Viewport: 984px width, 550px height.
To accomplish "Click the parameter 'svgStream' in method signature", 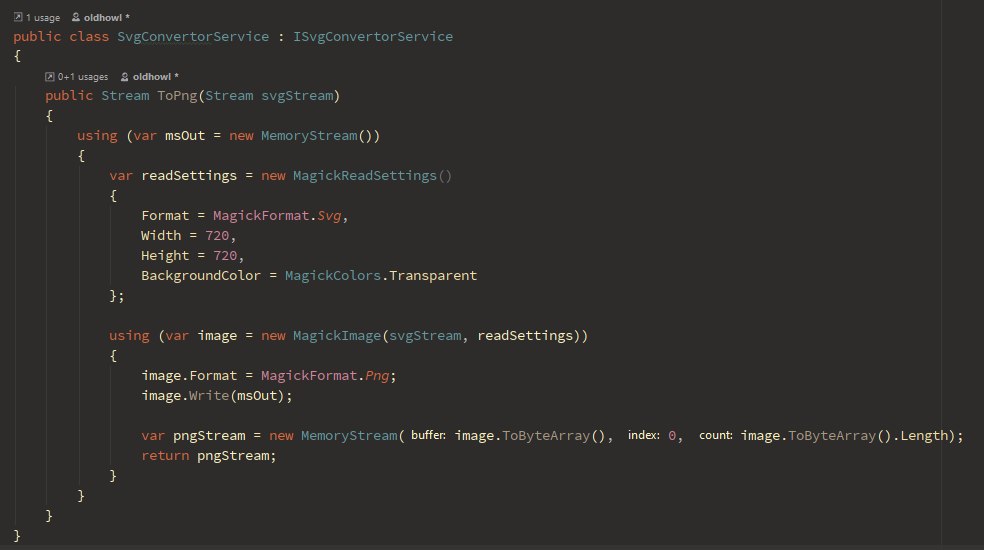I will point(297,95).
